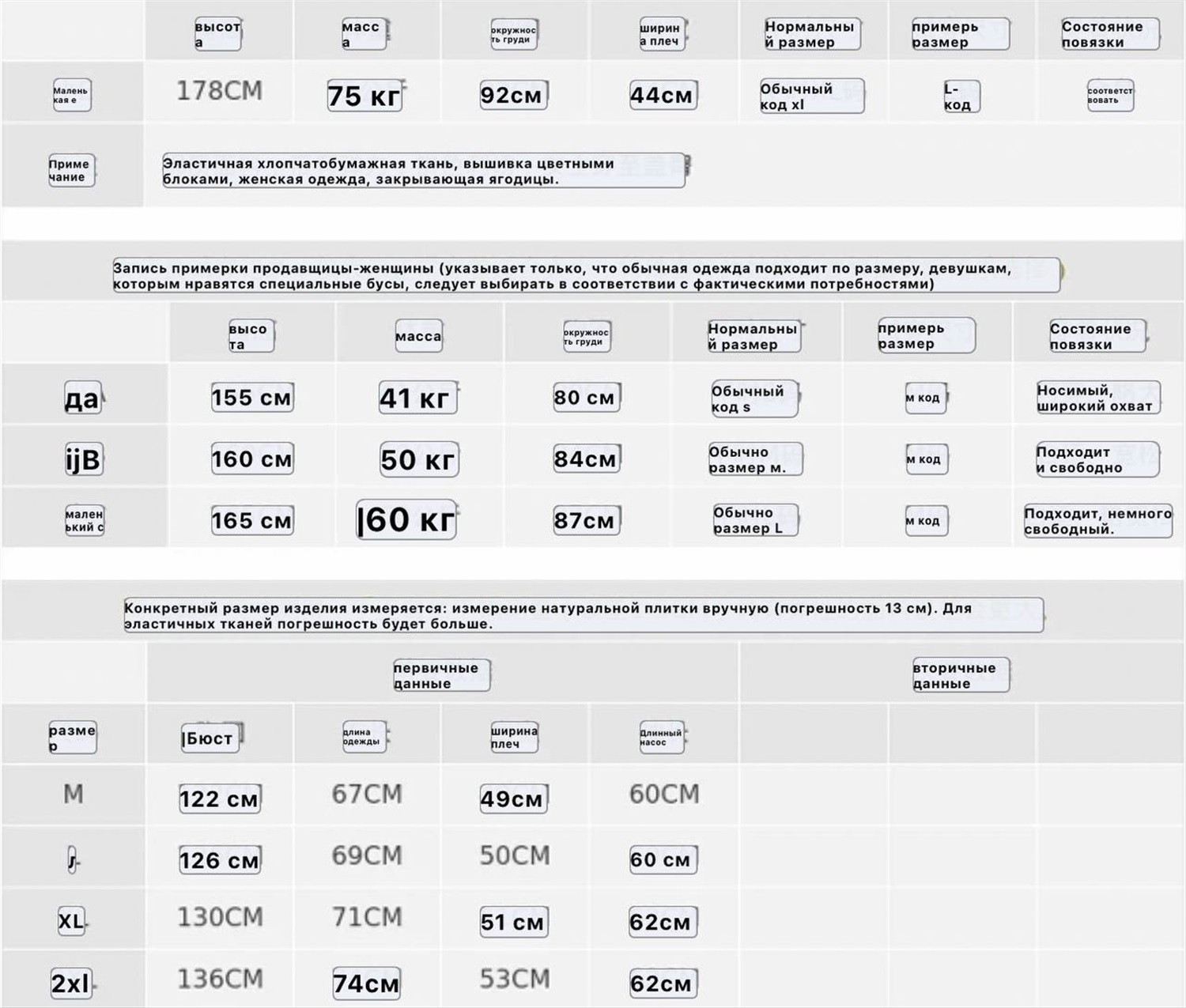
Task: Click "62см" in the 2xl row
Action: [x=663, y=983]
